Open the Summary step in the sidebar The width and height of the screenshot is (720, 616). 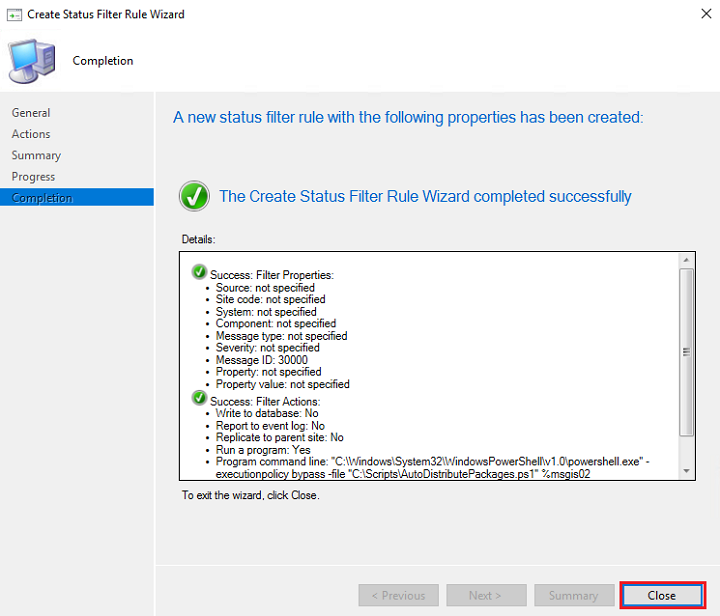36,155
